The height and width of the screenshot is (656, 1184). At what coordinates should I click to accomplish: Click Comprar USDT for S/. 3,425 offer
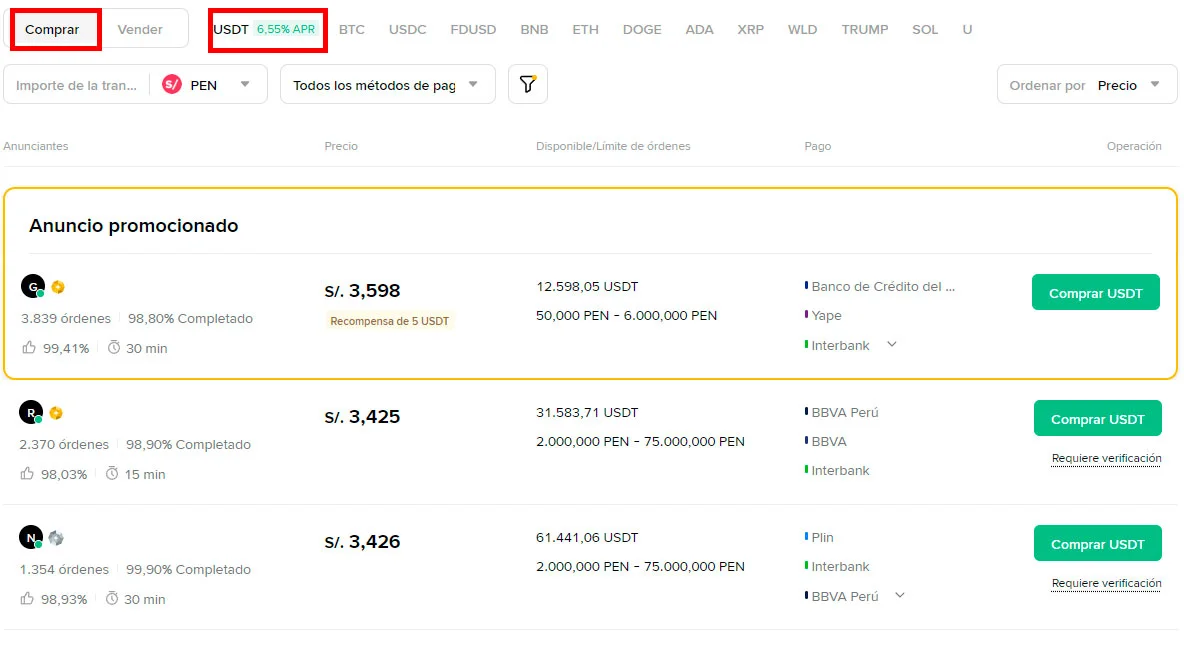click(1097, 418)
